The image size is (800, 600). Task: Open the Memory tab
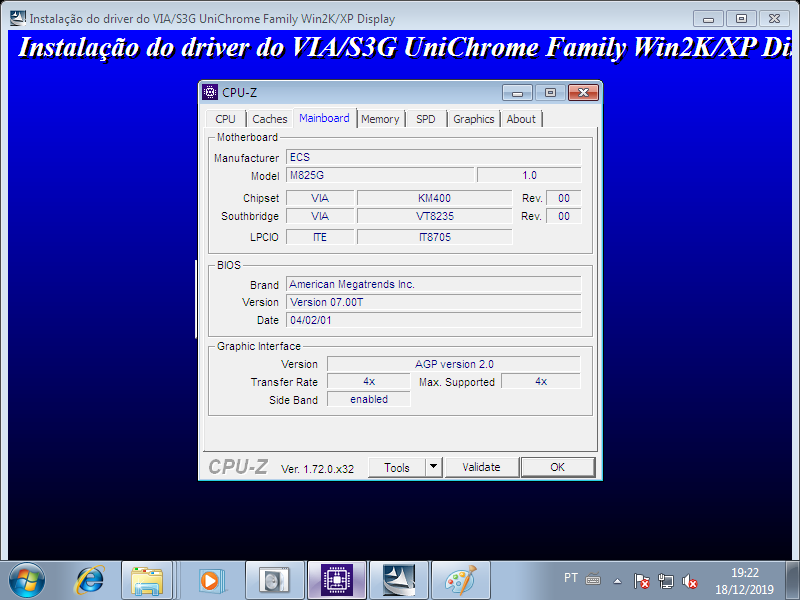(380, 119)
